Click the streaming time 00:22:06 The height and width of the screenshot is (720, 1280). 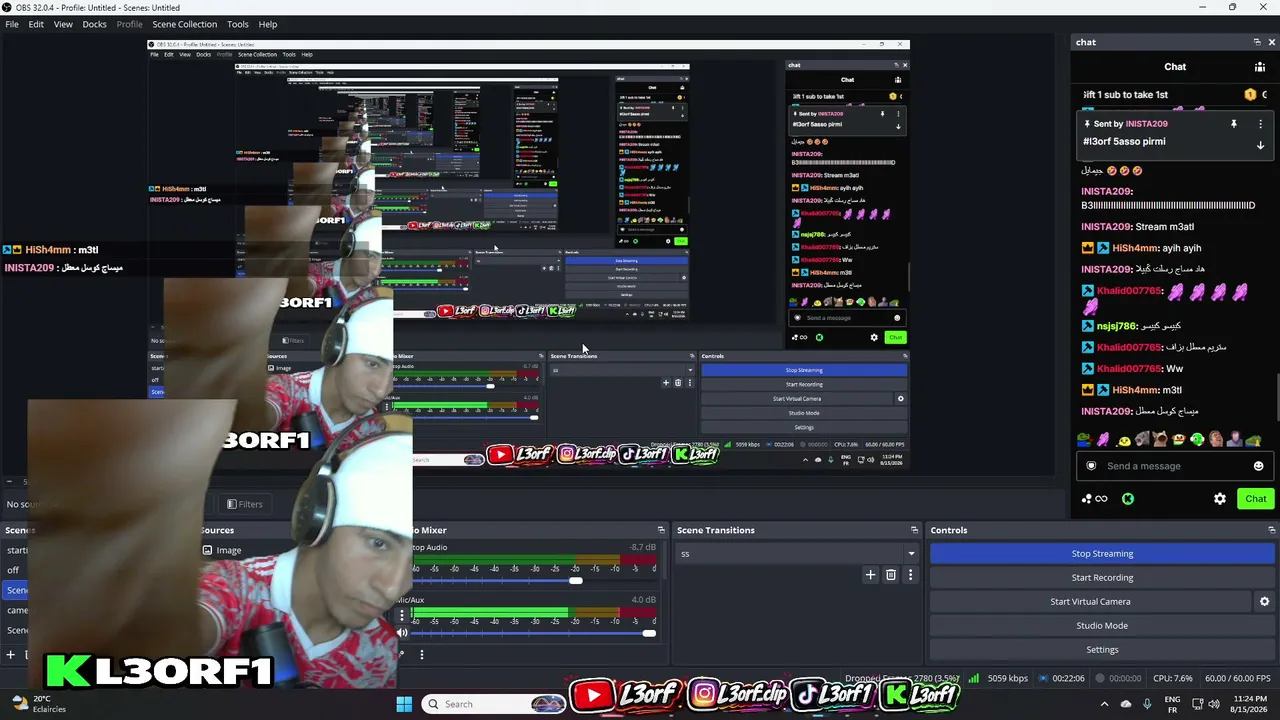click(1069, 678)
